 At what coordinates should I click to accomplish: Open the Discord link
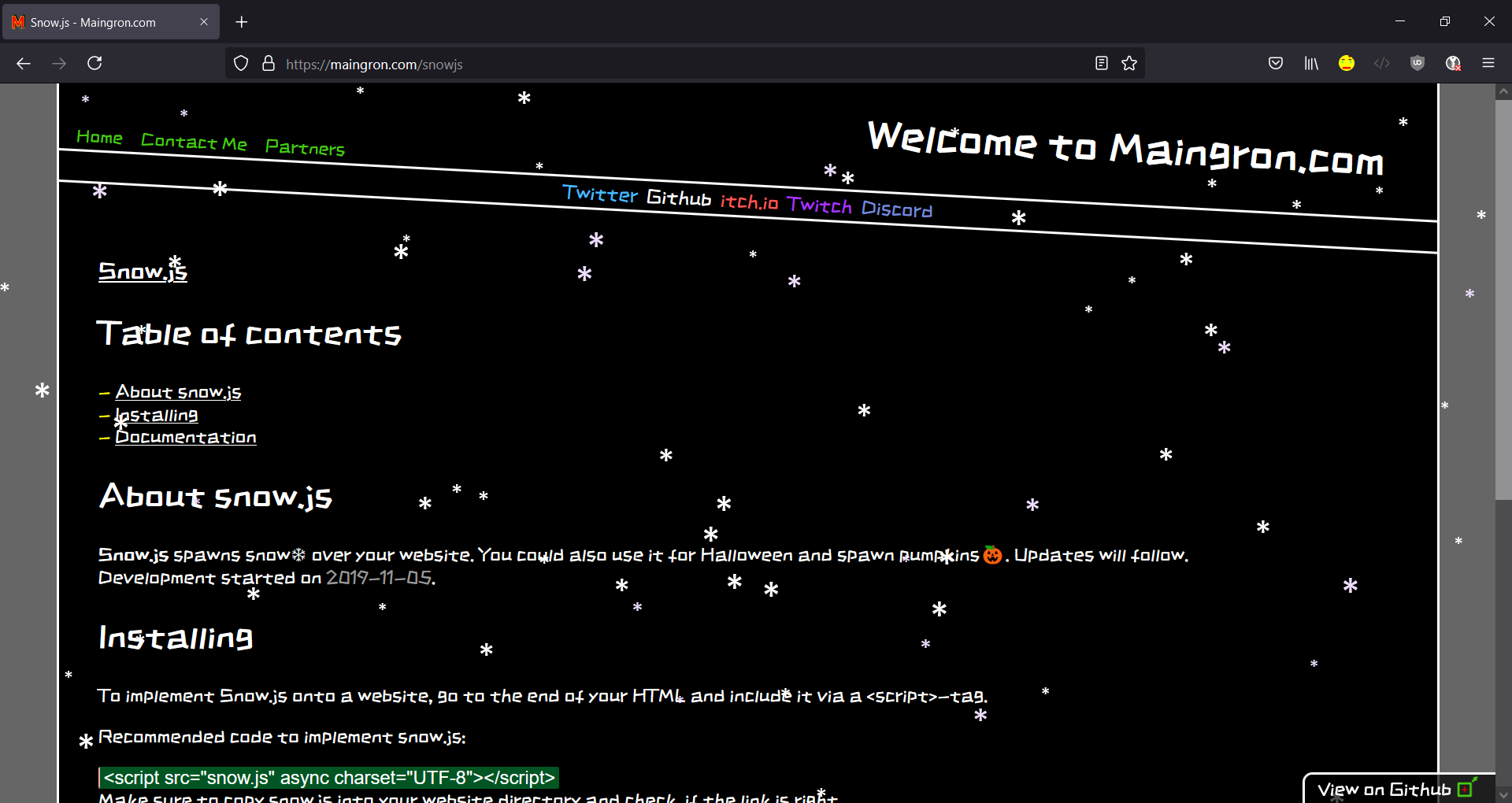click(x=897, y=209)
